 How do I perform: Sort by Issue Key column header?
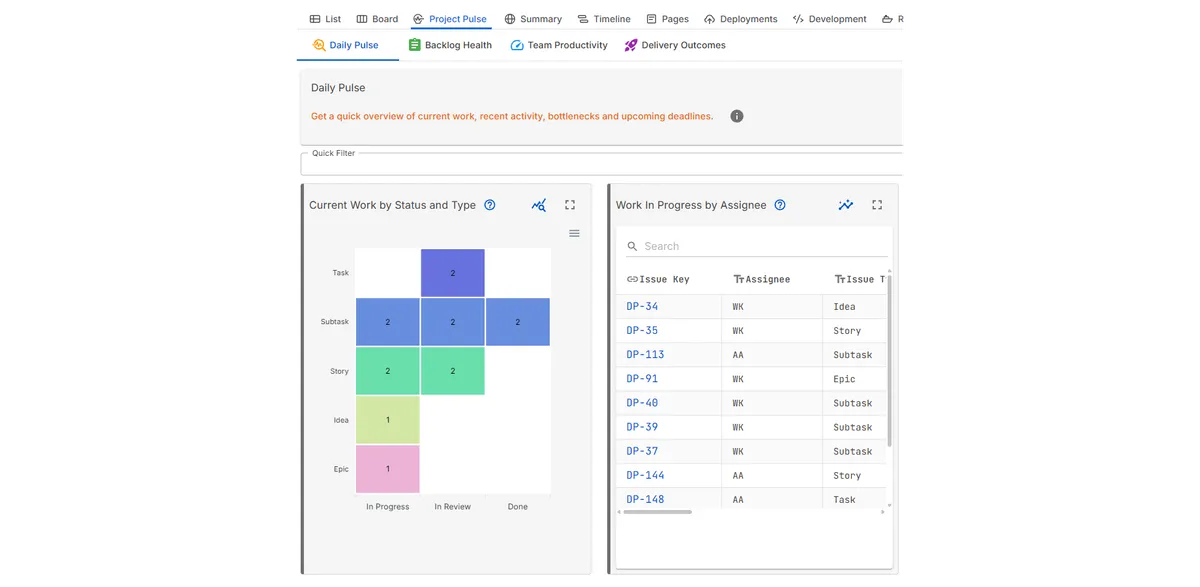click(664, 280)
